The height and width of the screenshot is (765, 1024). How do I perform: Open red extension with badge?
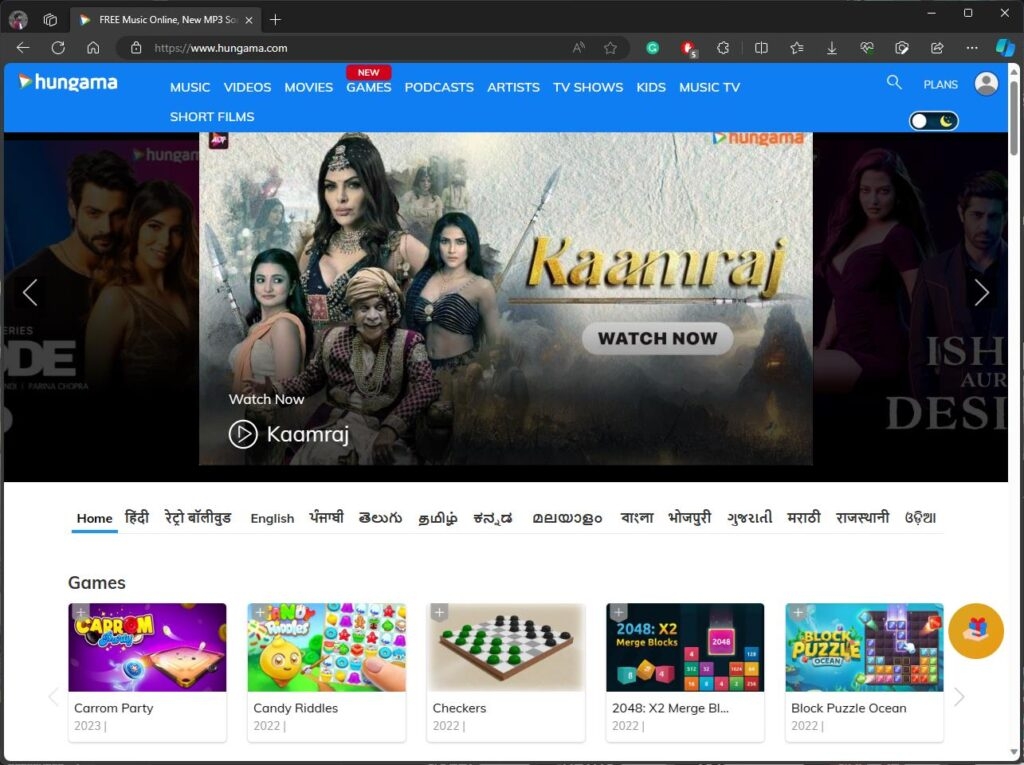point(688,48)
